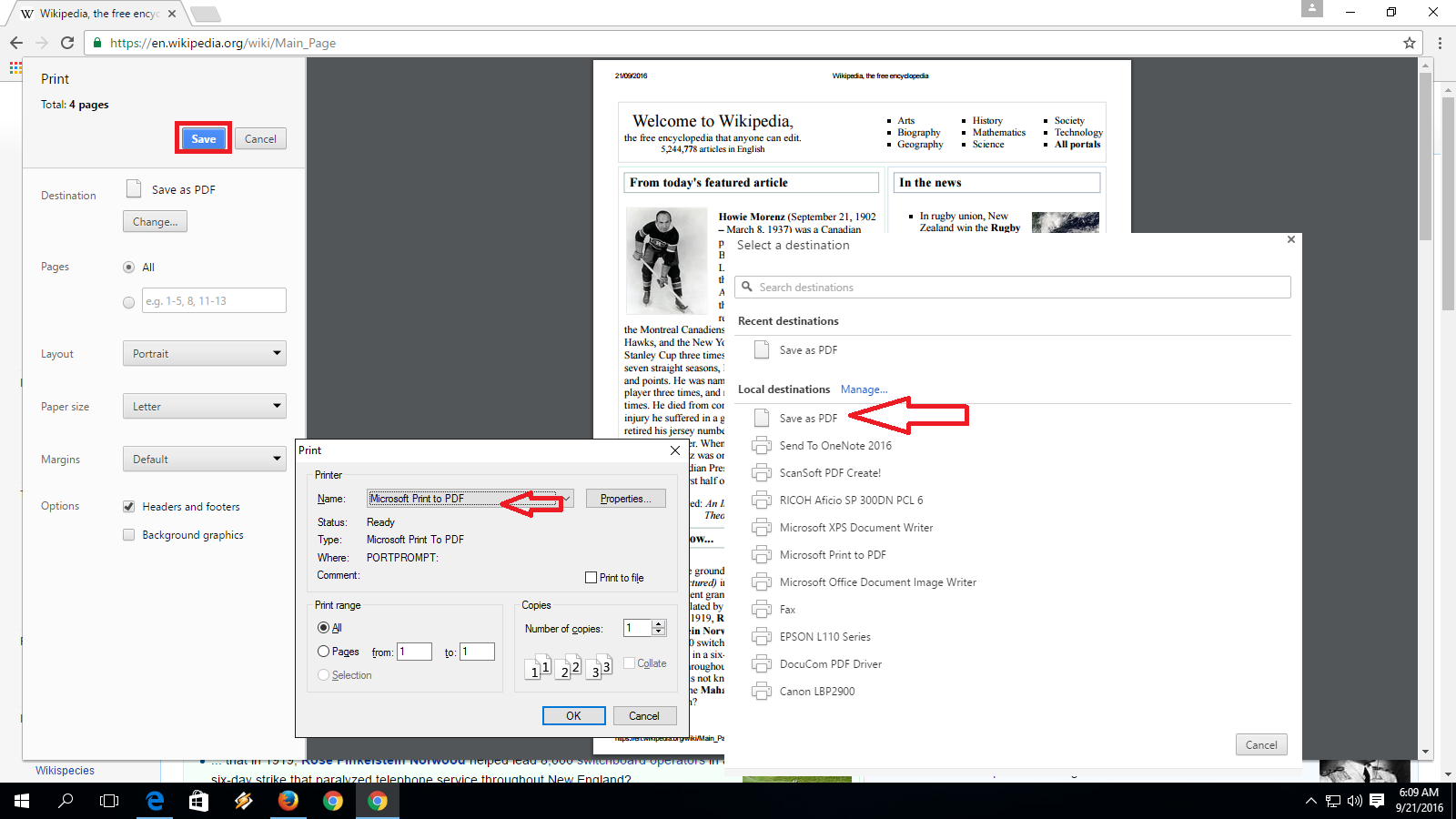Cancel the system Print dialog
The height and width of the screenshot is (819, 1456).
[x=644, y=715]
